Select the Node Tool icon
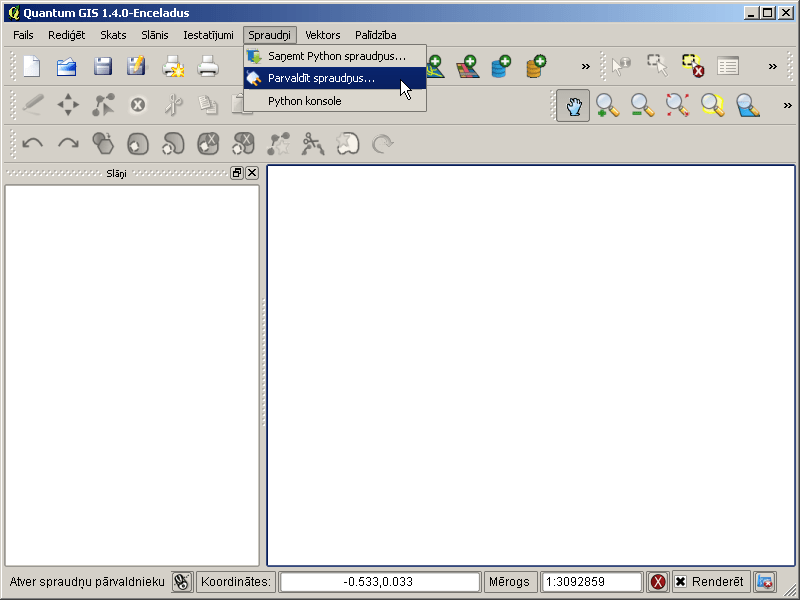The height and width of the screenshot is (600, 800). pos(103,105)
